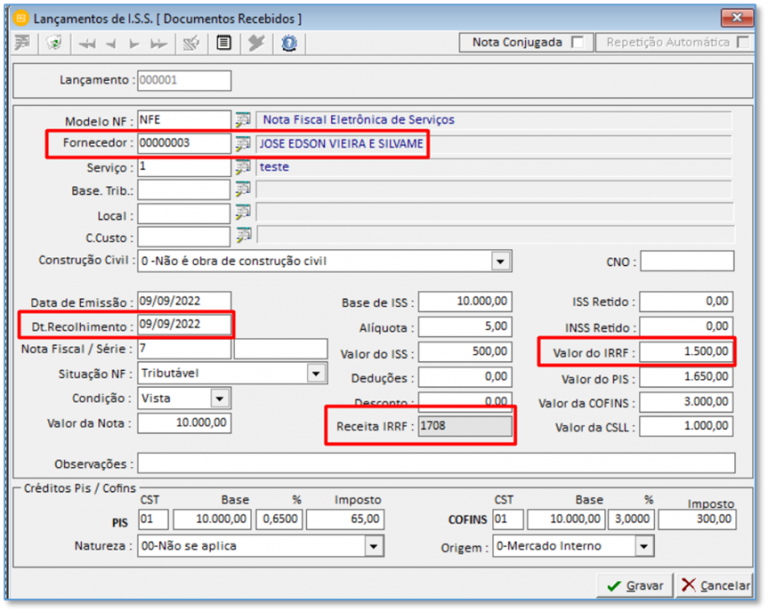
Task: Toggle the Repetição Automática checkbox
Action: (742, 42)
